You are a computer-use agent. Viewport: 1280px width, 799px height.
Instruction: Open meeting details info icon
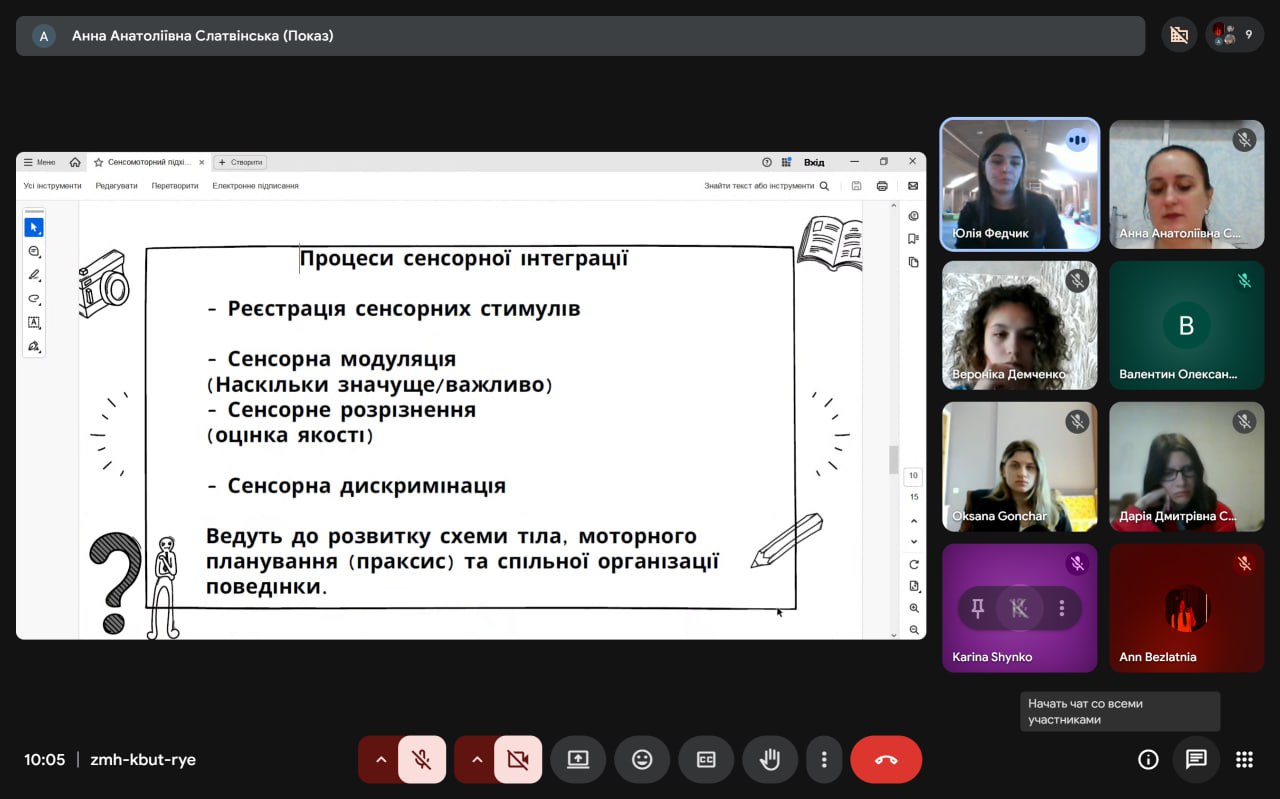(x=1148, y=759)
